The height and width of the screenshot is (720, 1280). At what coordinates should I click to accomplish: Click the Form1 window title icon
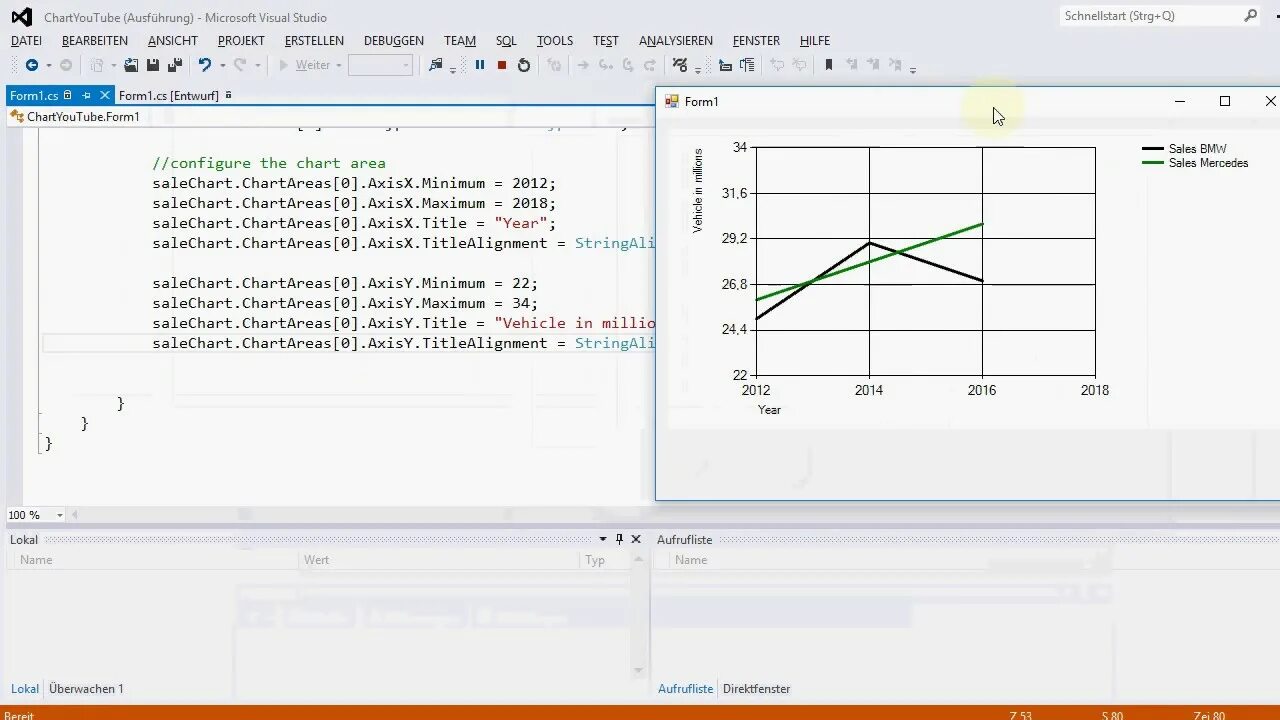click(x=672, y=101)
